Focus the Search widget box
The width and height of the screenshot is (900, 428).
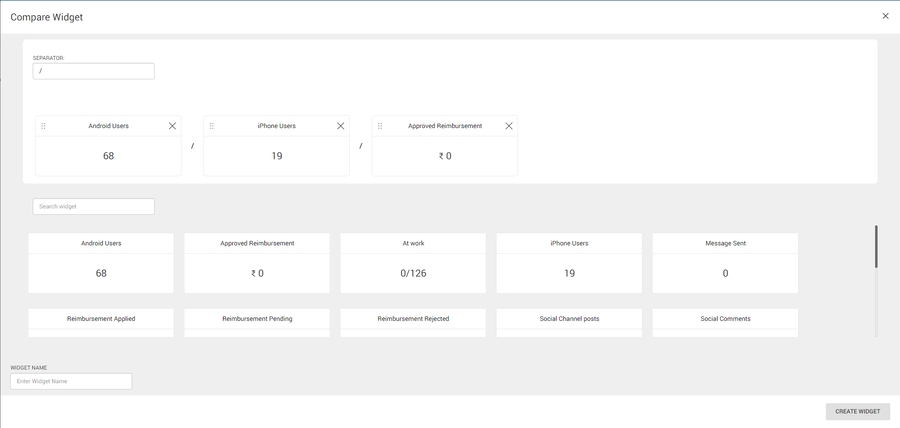point(93,206)
